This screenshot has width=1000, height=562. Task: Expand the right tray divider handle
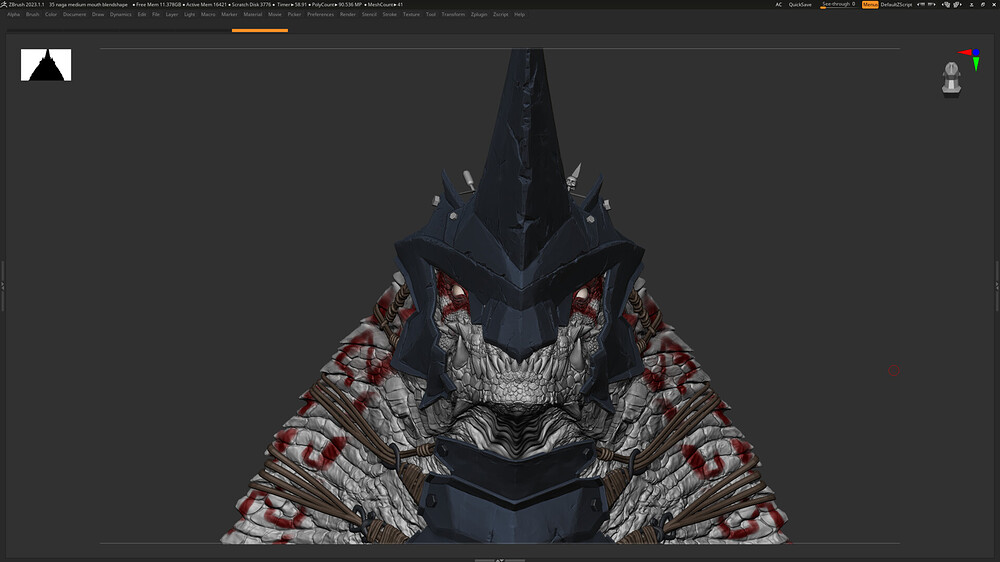[x=997, y=286]
